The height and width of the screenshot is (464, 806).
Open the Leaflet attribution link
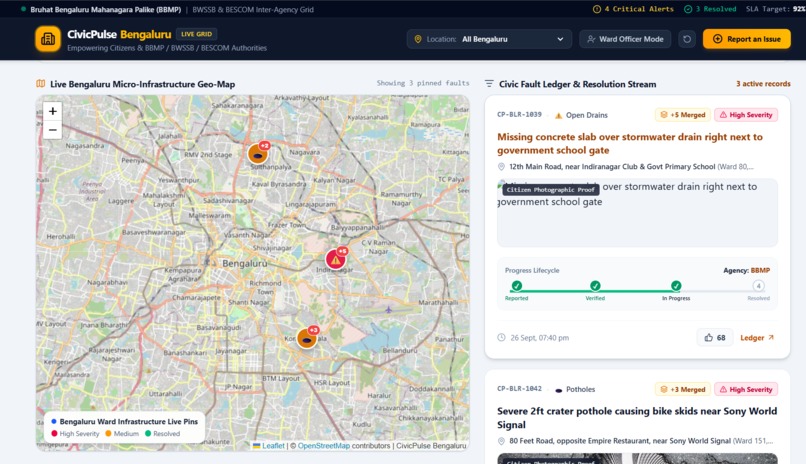pos(273,446)
